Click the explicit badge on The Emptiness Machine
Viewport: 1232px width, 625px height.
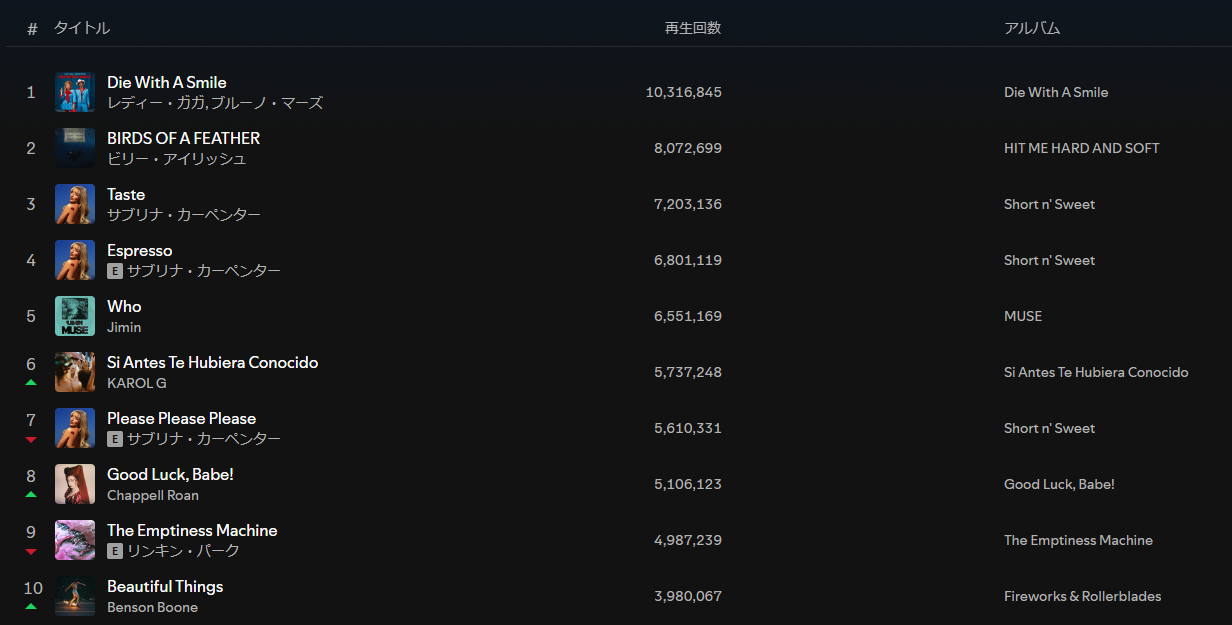(115, 551)
